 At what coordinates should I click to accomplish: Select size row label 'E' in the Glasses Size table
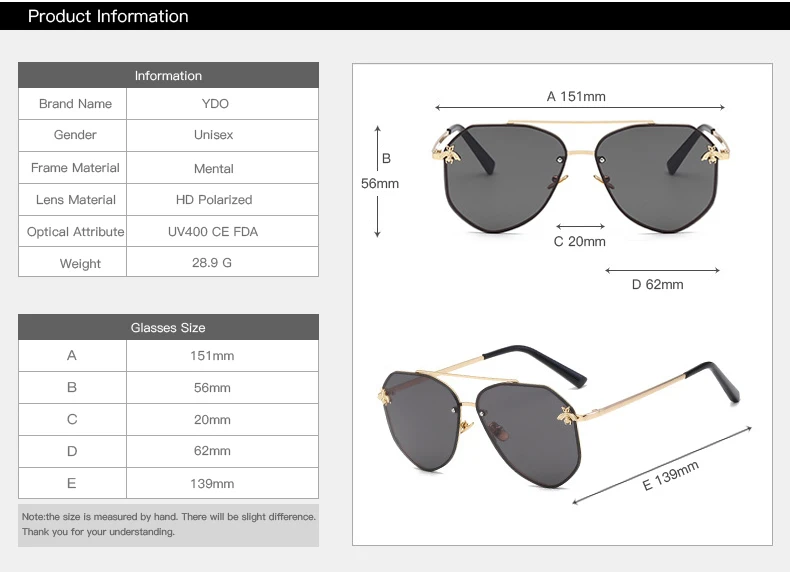(72, 483)
